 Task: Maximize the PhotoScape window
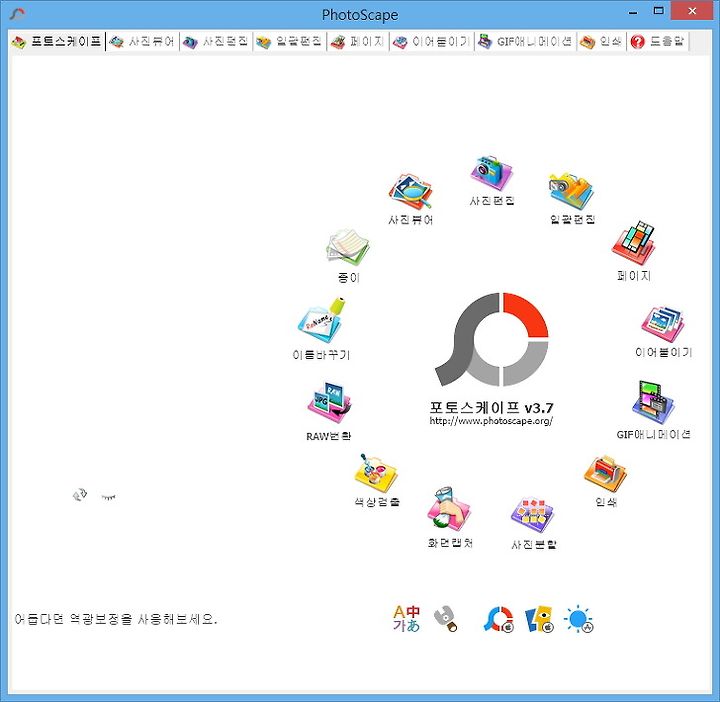pos(658,11)
